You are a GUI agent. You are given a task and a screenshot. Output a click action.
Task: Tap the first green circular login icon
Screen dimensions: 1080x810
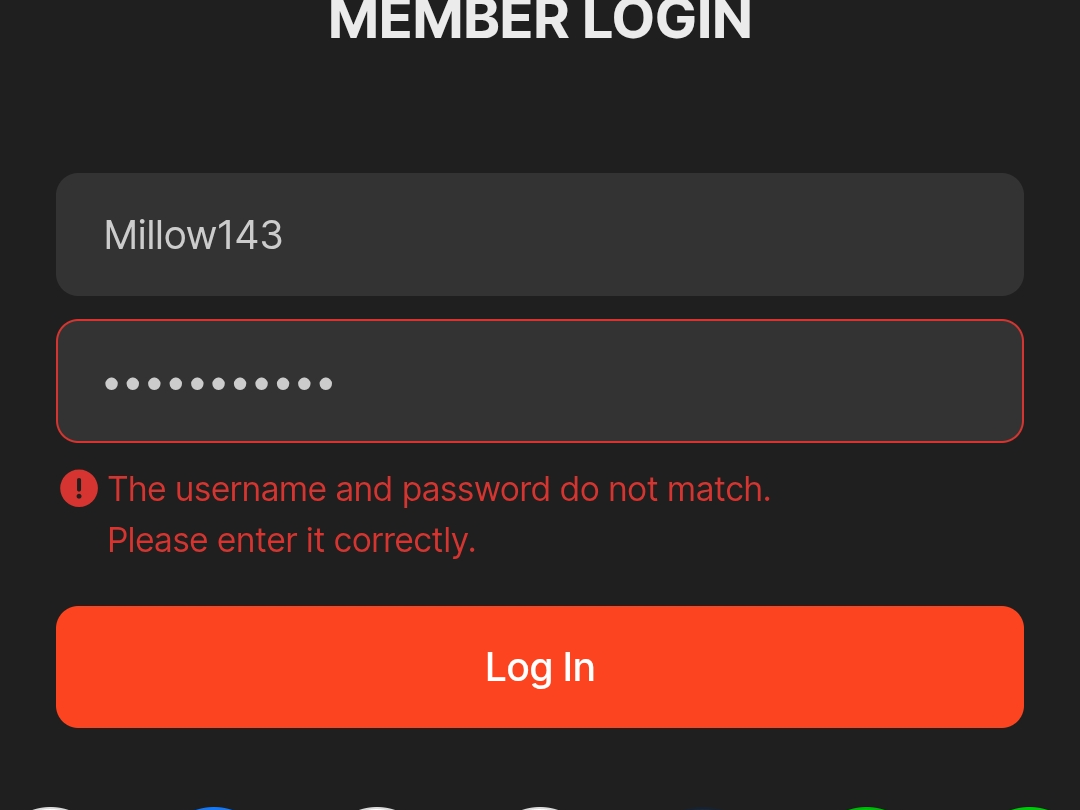tap(868, 806)
